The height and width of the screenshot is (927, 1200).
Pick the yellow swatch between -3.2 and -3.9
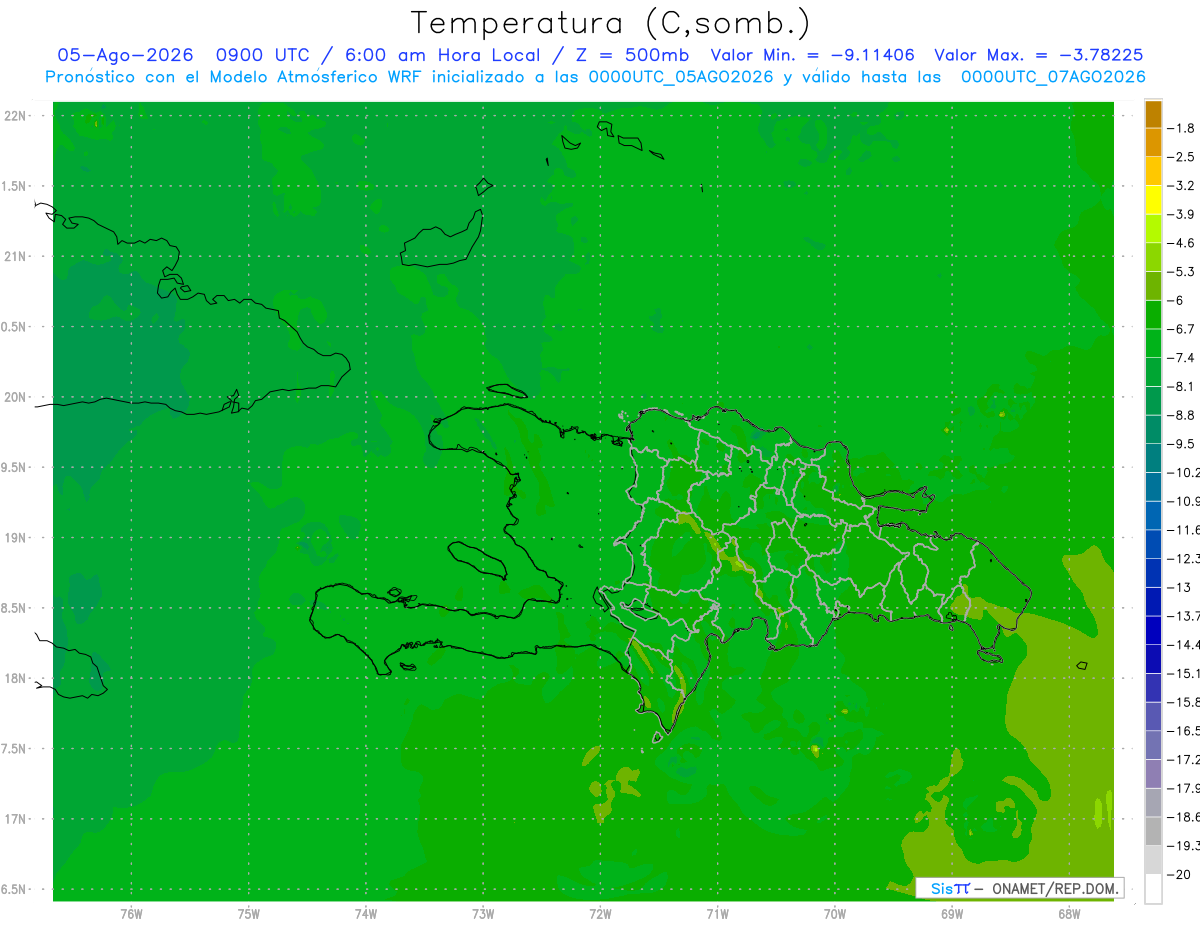(x=1153, y=200)
